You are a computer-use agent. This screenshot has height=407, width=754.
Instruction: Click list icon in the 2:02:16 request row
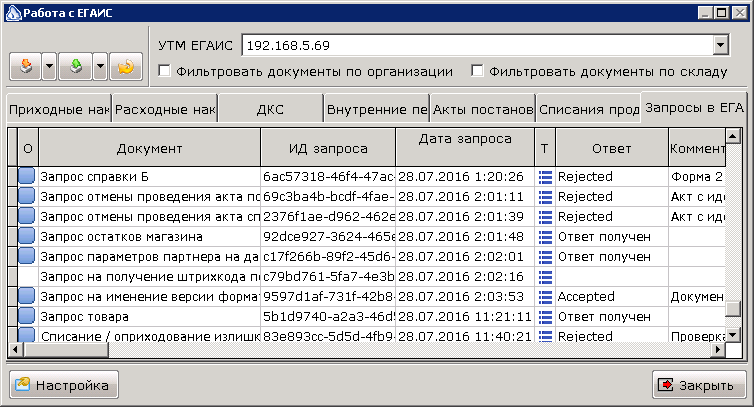(x=545, y=277)
